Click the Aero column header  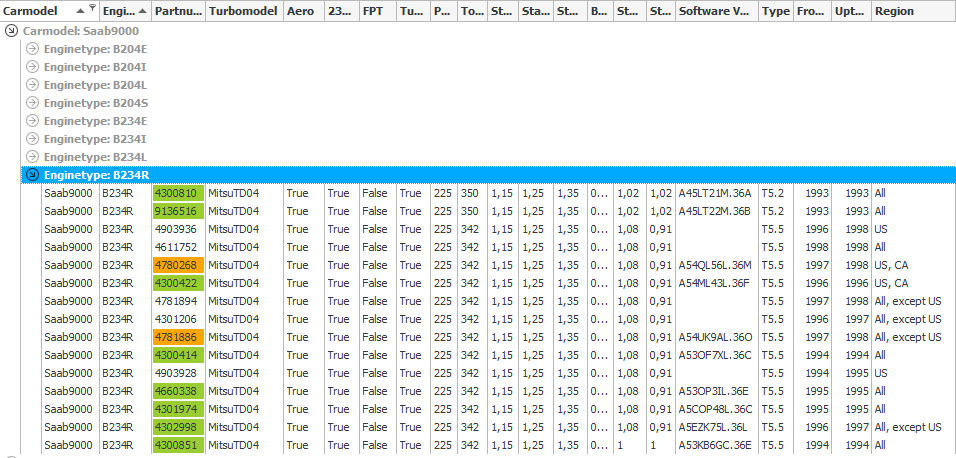[x=302, y=11]
